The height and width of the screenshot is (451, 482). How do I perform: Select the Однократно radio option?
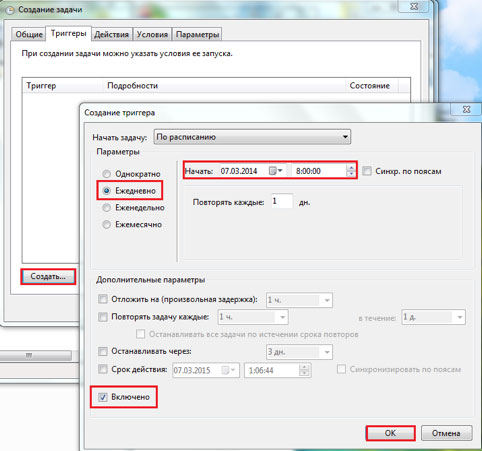106,174
